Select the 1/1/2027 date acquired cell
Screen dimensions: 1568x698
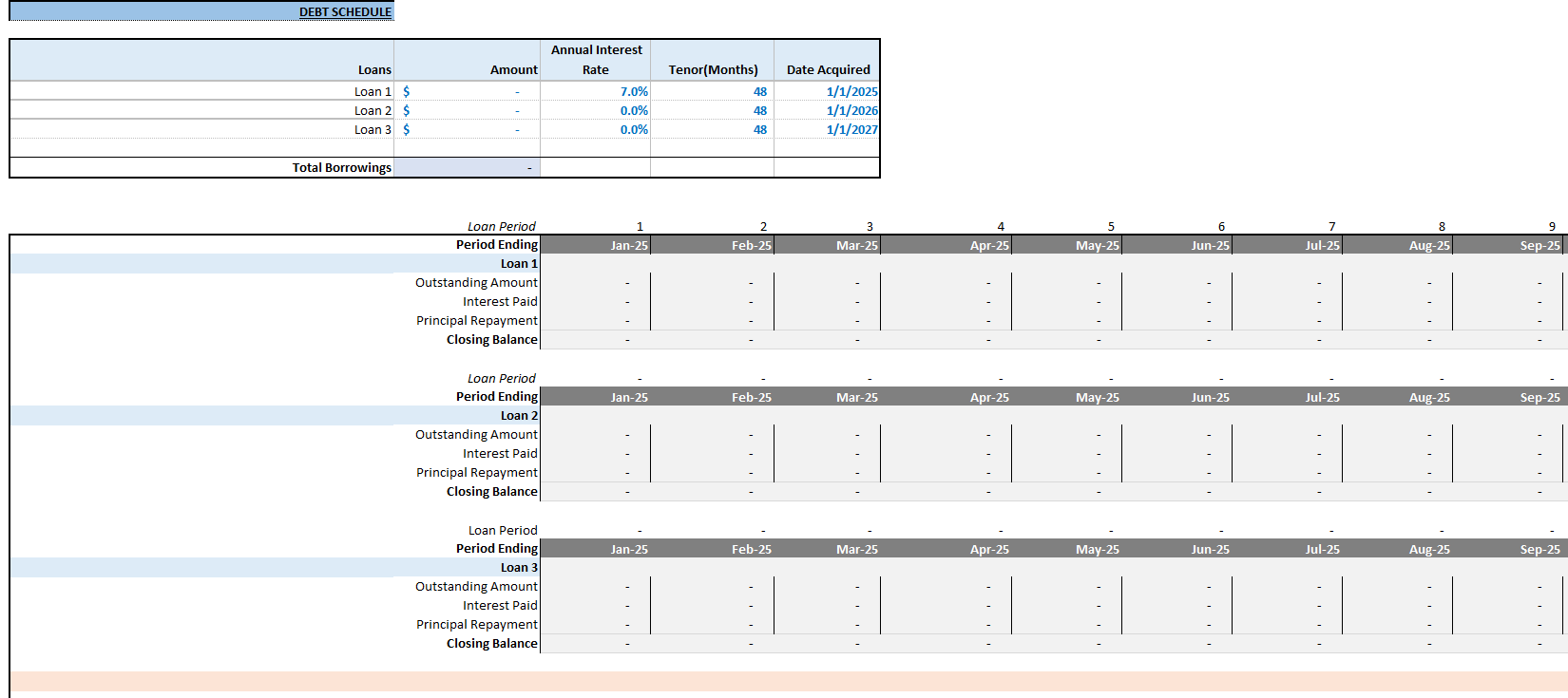coord(828,129)
